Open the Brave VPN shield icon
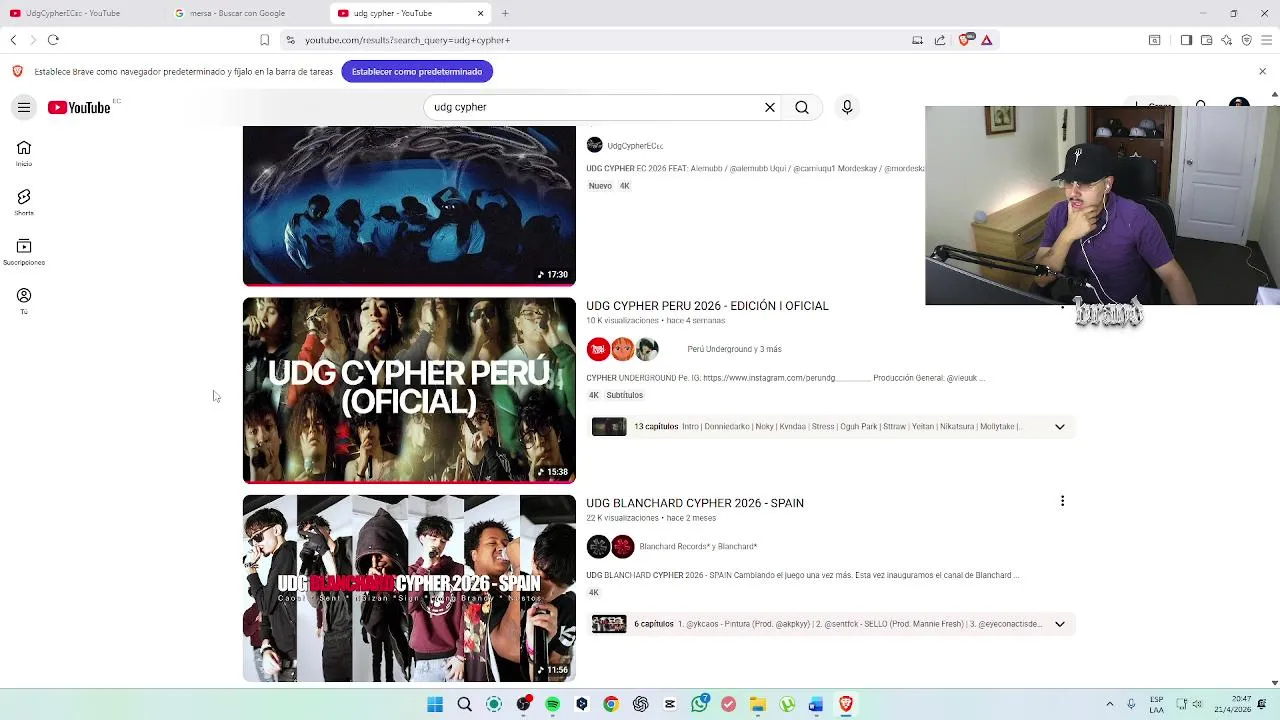The height and width of the screenshot is (720, 1280). coord(1247,40)
